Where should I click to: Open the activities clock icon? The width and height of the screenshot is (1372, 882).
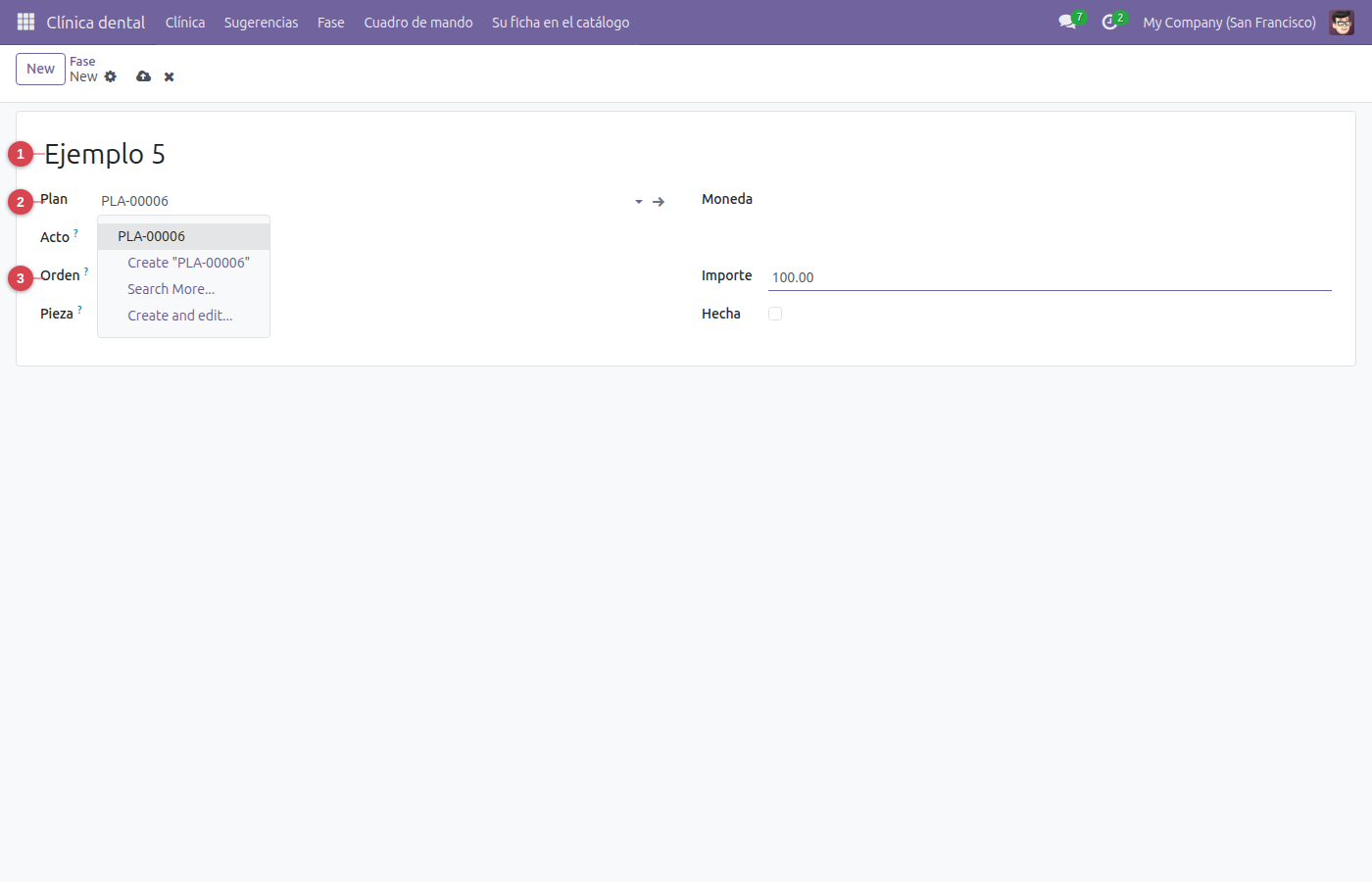pos(1109,22)
